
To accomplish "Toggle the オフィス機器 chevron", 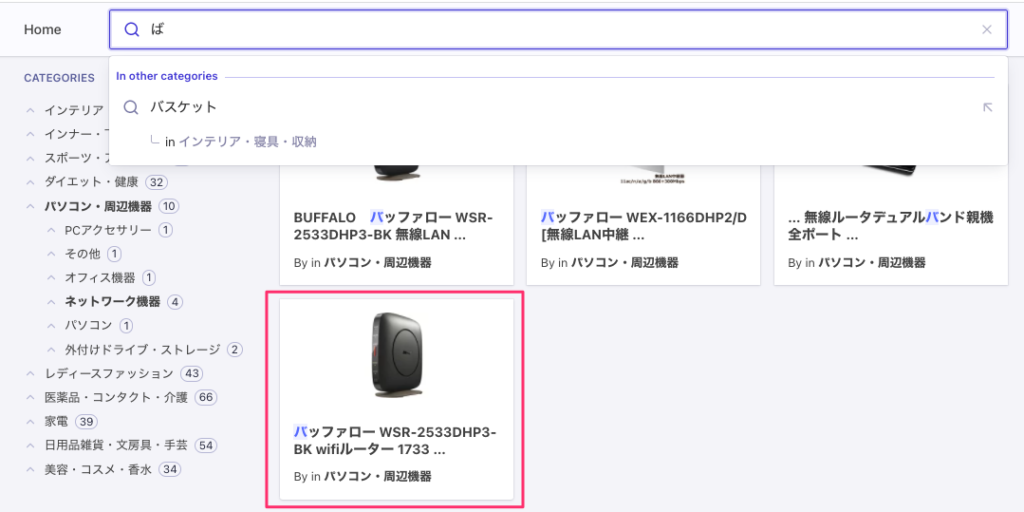I will 51,278.
